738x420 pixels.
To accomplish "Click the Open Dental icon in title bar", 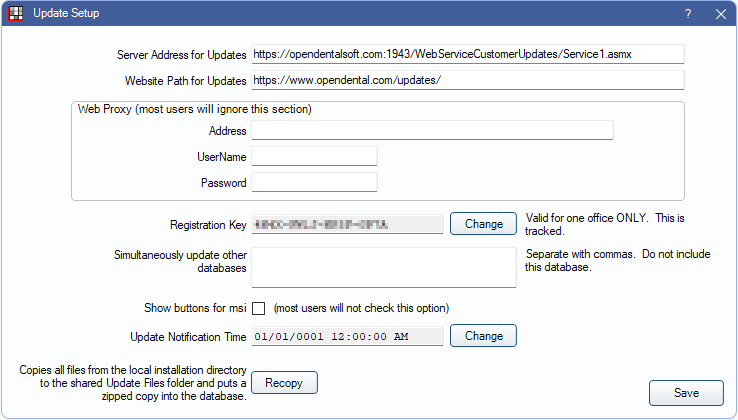I will coord(15,14).
